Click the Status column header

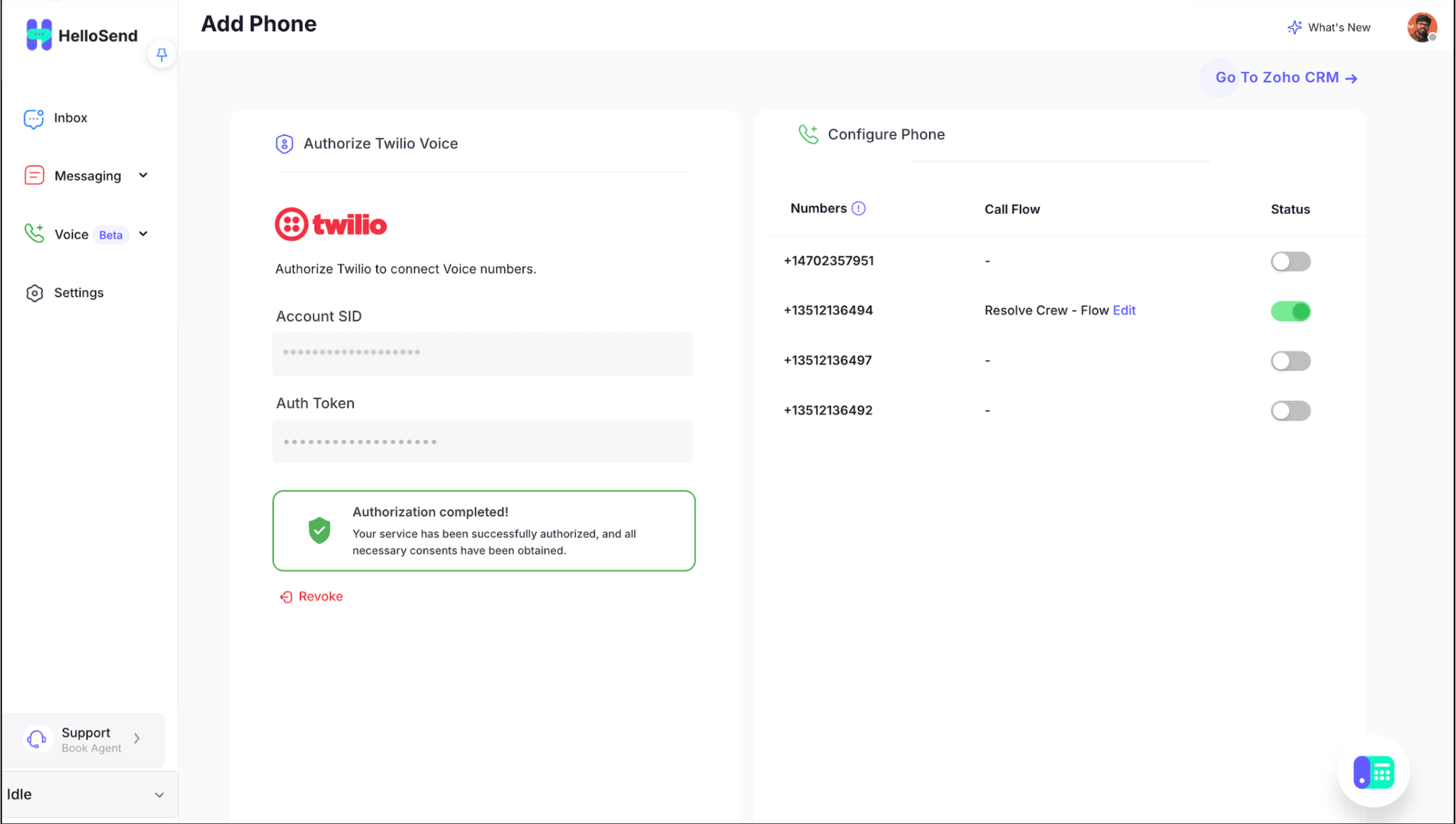click(1290, 209)
